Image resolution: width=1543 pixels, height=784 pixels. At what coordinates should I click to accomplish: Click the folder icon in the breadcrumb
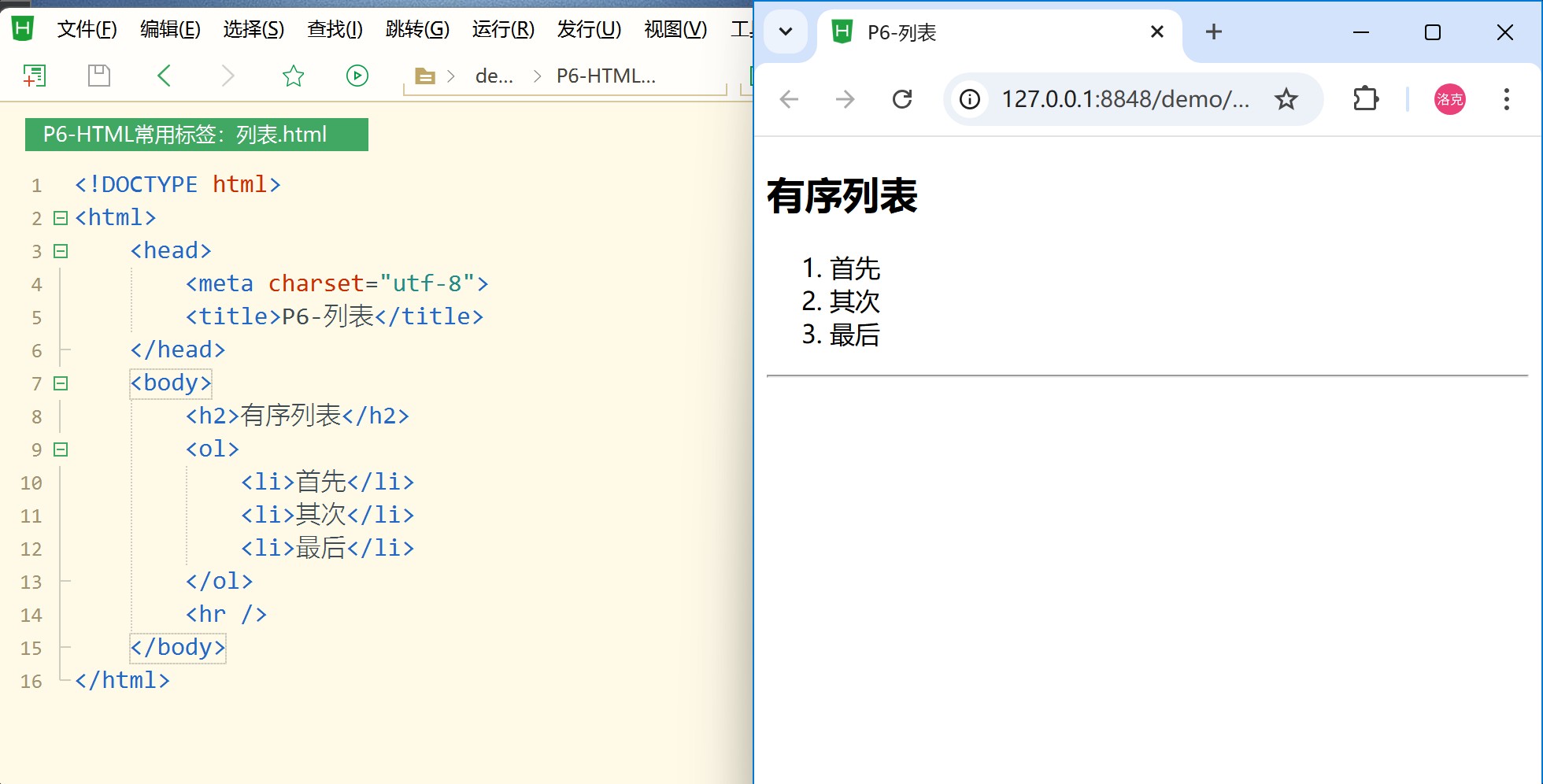pos(425,76)
